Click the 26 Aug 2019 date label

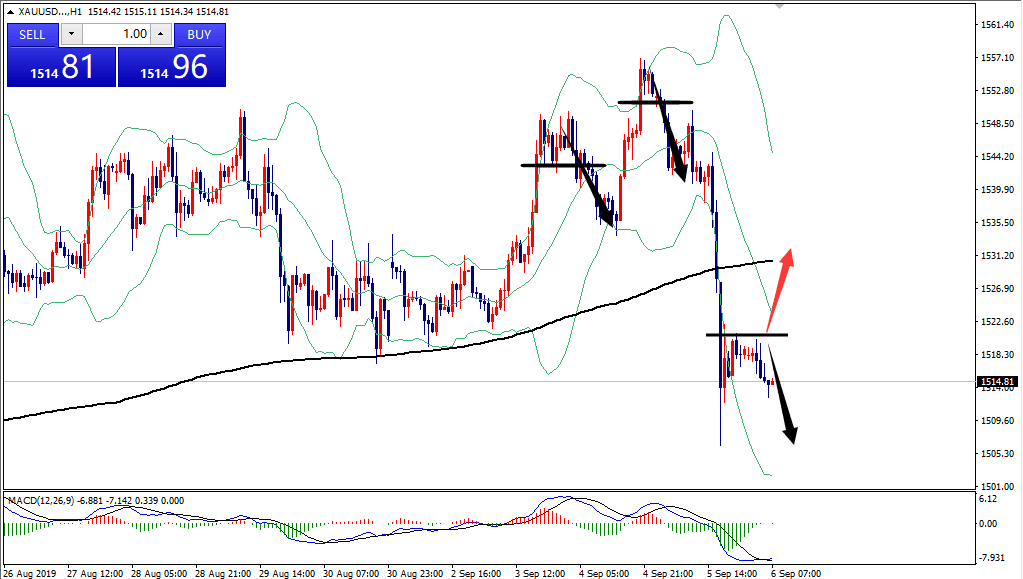pyautogui.click(x=29, y=573)
